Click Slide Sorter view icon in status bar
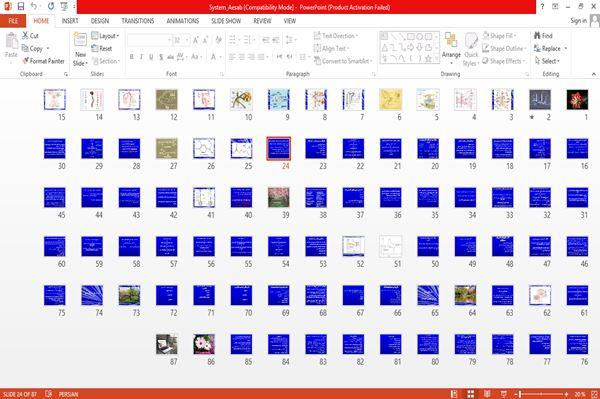Viewport: 600px width, 399px height. tap(471, 394)
